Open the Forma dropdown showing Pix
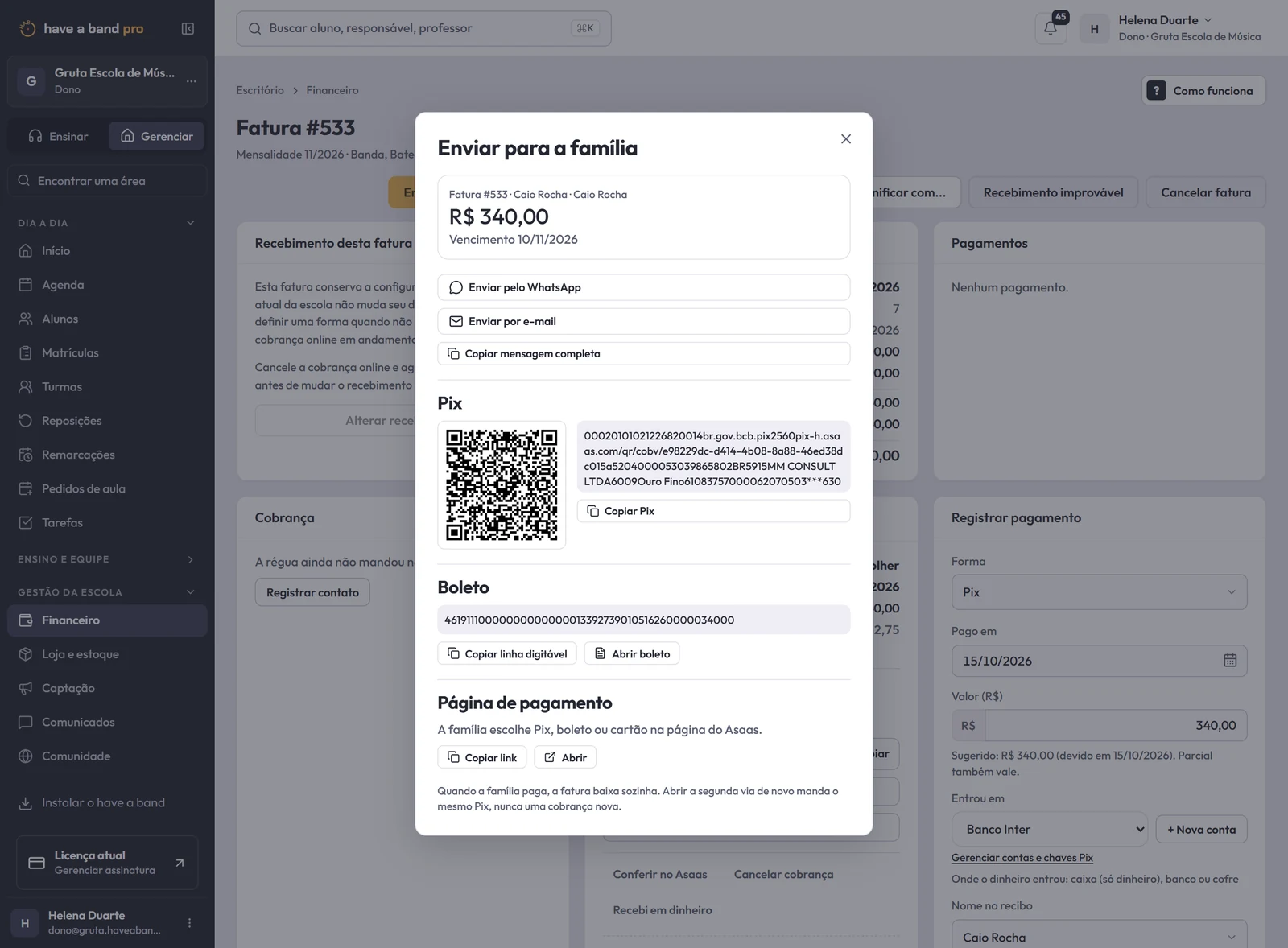 tap(1099, 592)
